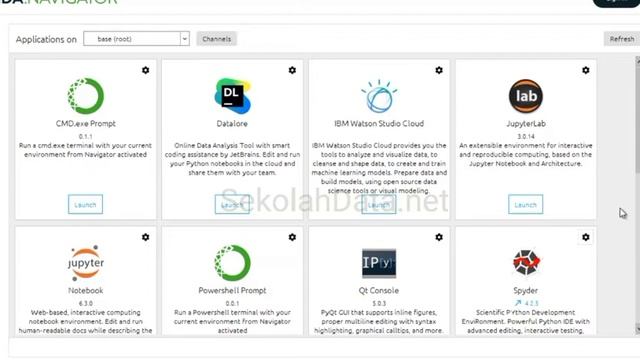Screen dimensions: 640x360
Task: Click the IBM Watson Studio Cloud title
Action: [379, 124]
